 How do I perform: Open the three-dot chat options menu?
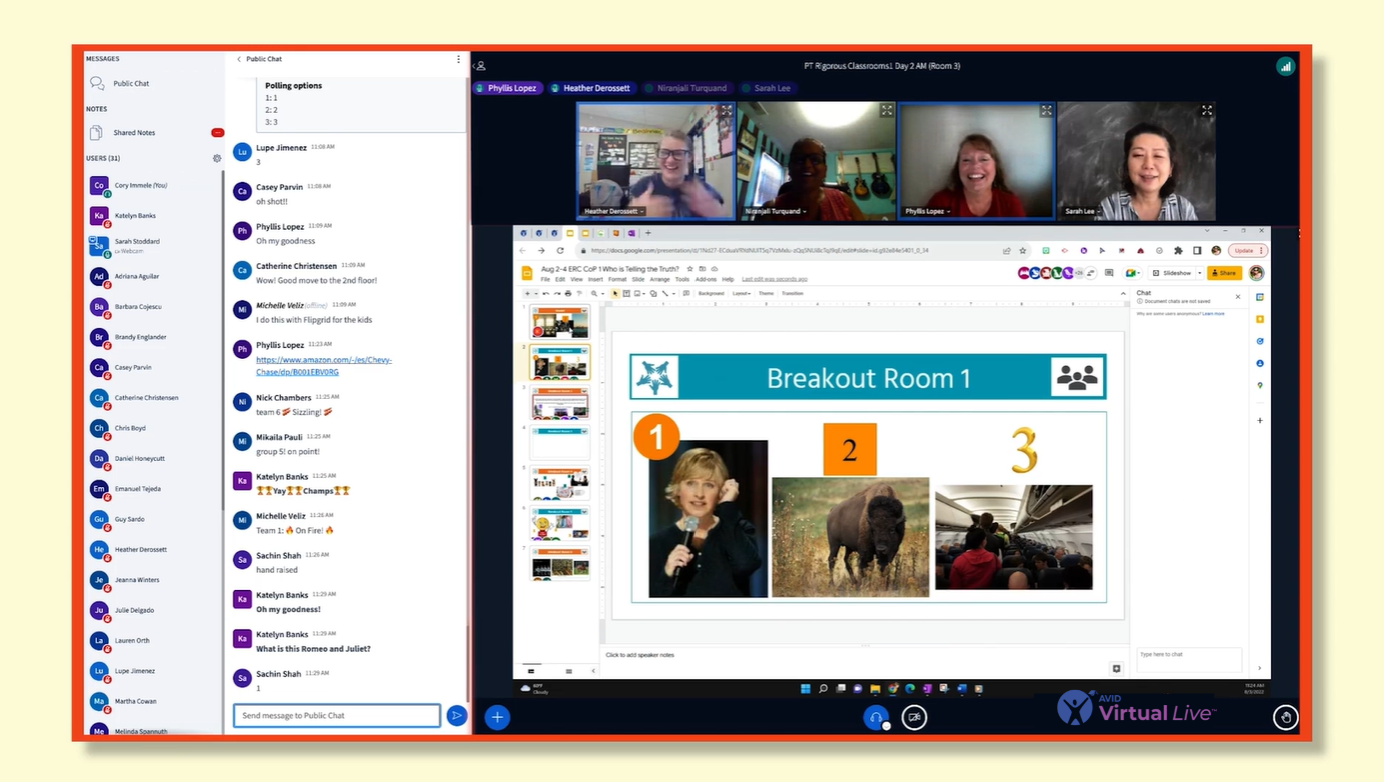(459, 59)
